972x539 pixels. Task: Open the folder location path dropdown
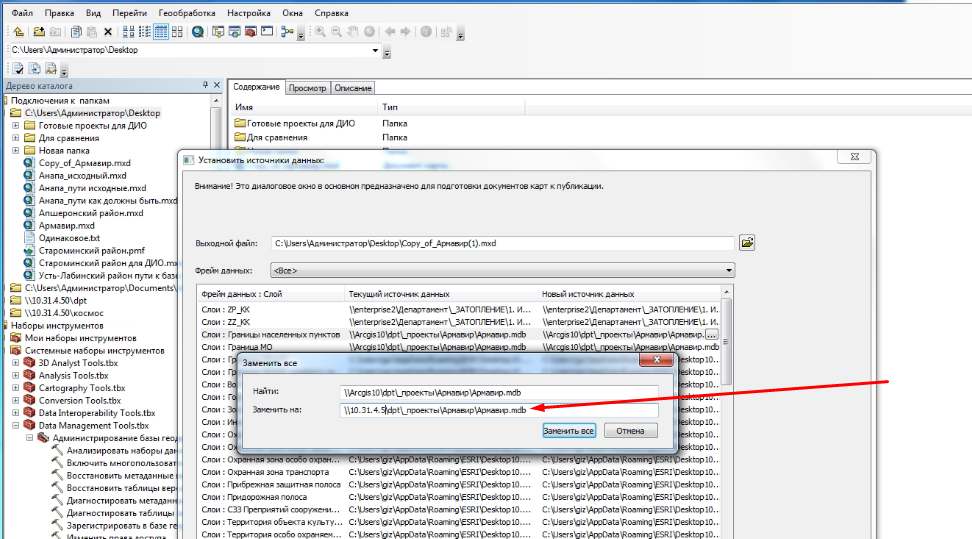point(375,50)
